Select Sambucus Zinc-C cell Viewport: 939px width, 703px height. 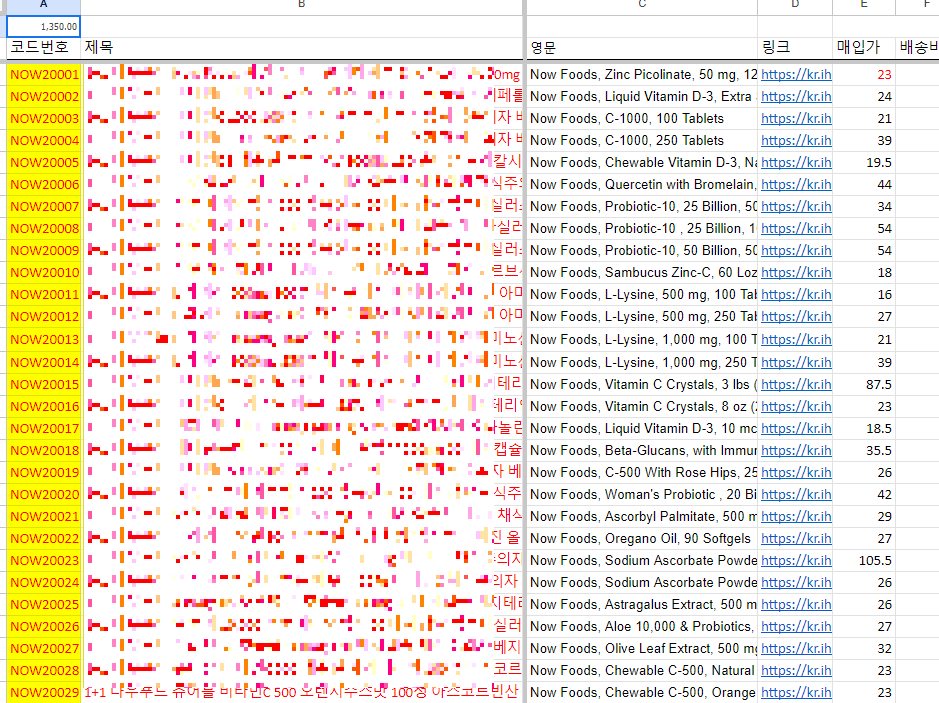pyautogui.click(x=642, y=272)
